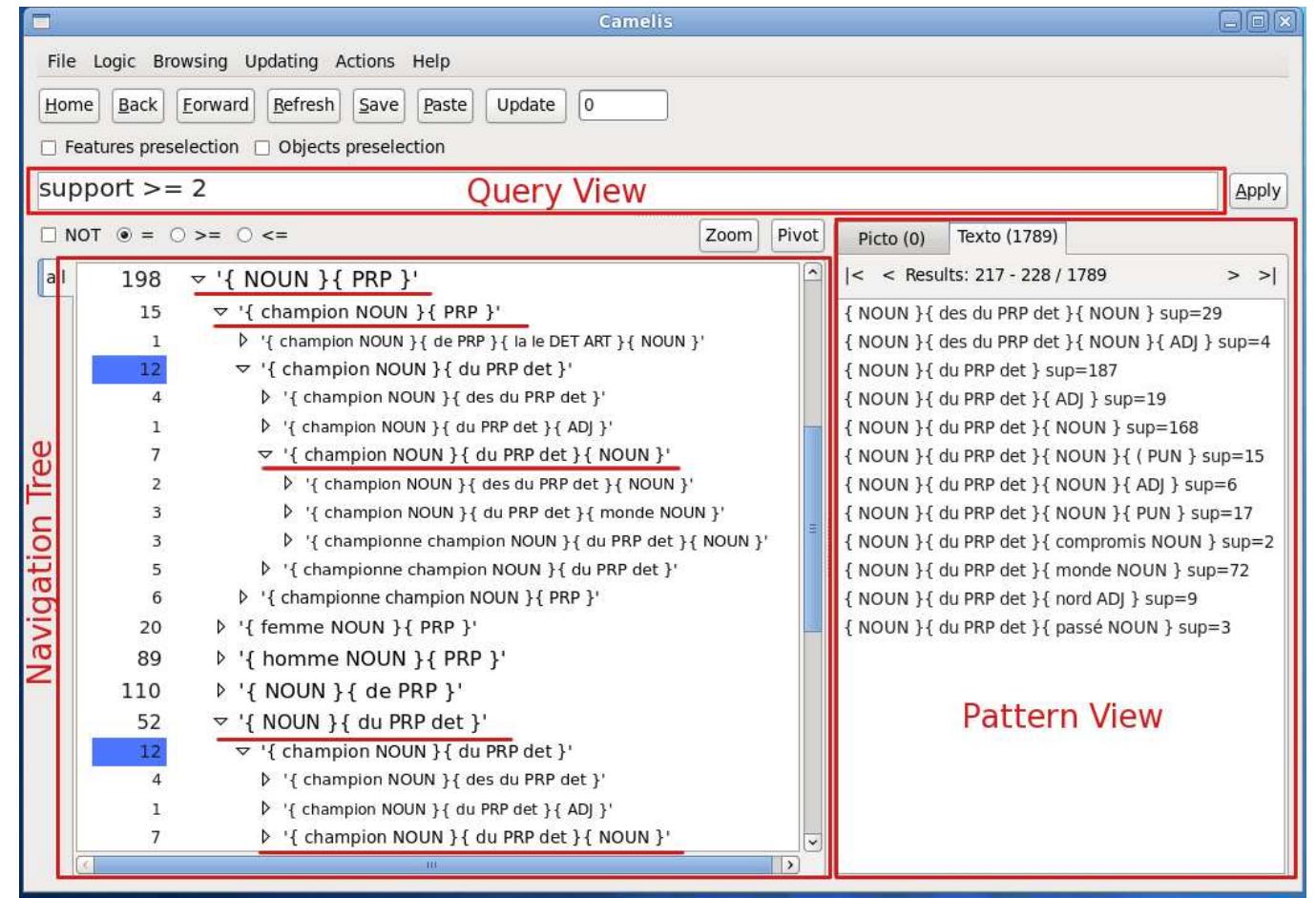Expand '{ championne champion NOUN }{ PRP }' node

pos(244,597)
